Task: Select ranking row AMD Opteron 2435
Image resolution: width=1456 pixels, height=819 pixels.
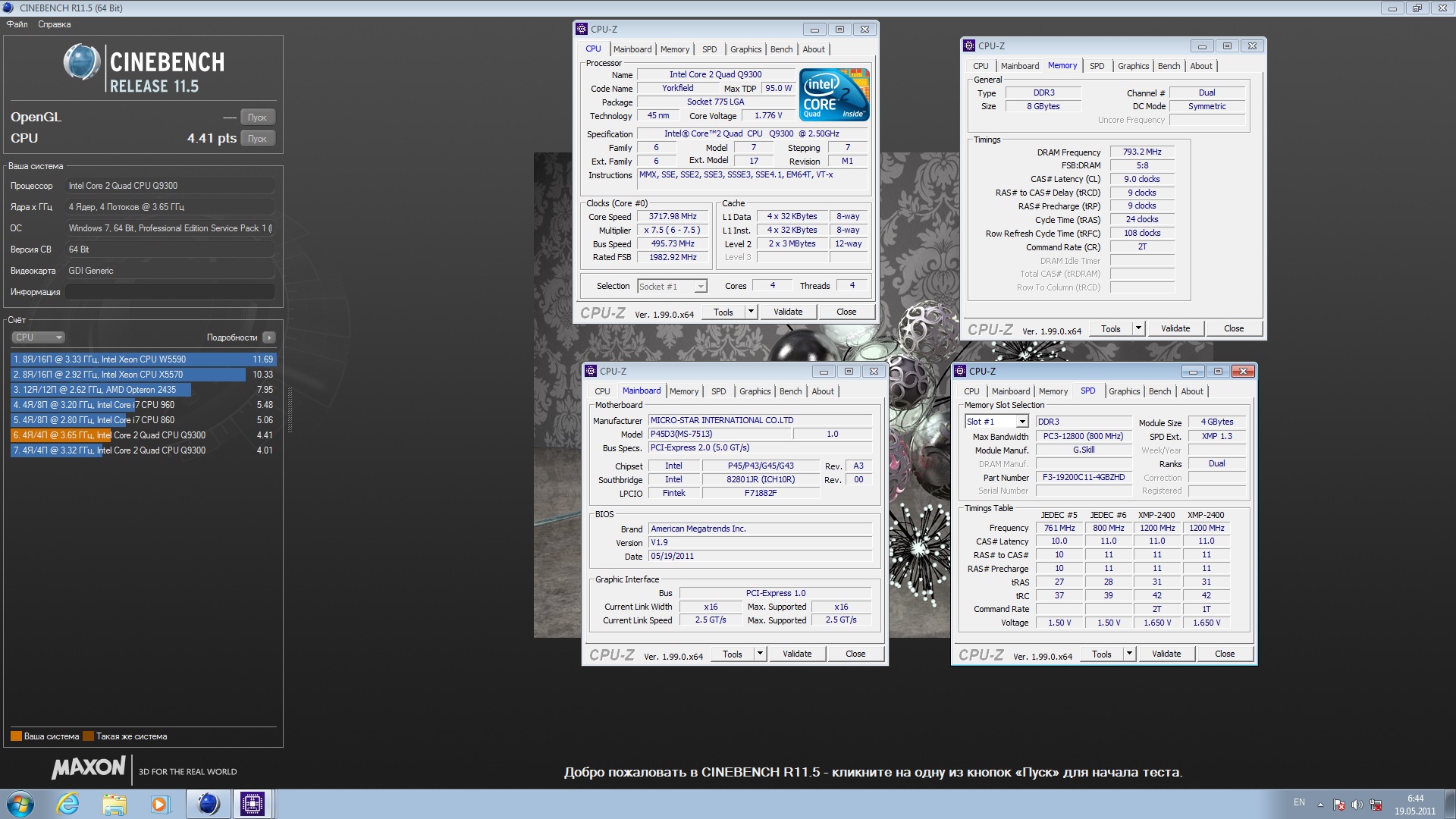Action: [143, 390]
